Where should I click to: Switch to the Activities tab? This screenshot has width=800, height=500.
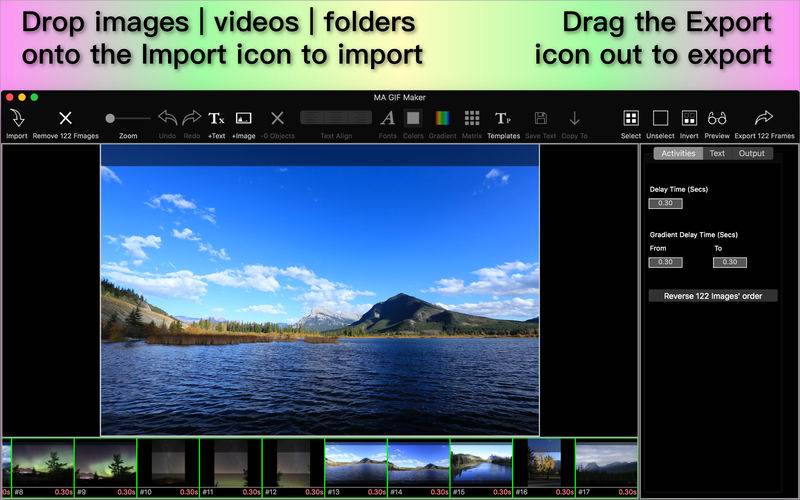click(x=678, y=153)
